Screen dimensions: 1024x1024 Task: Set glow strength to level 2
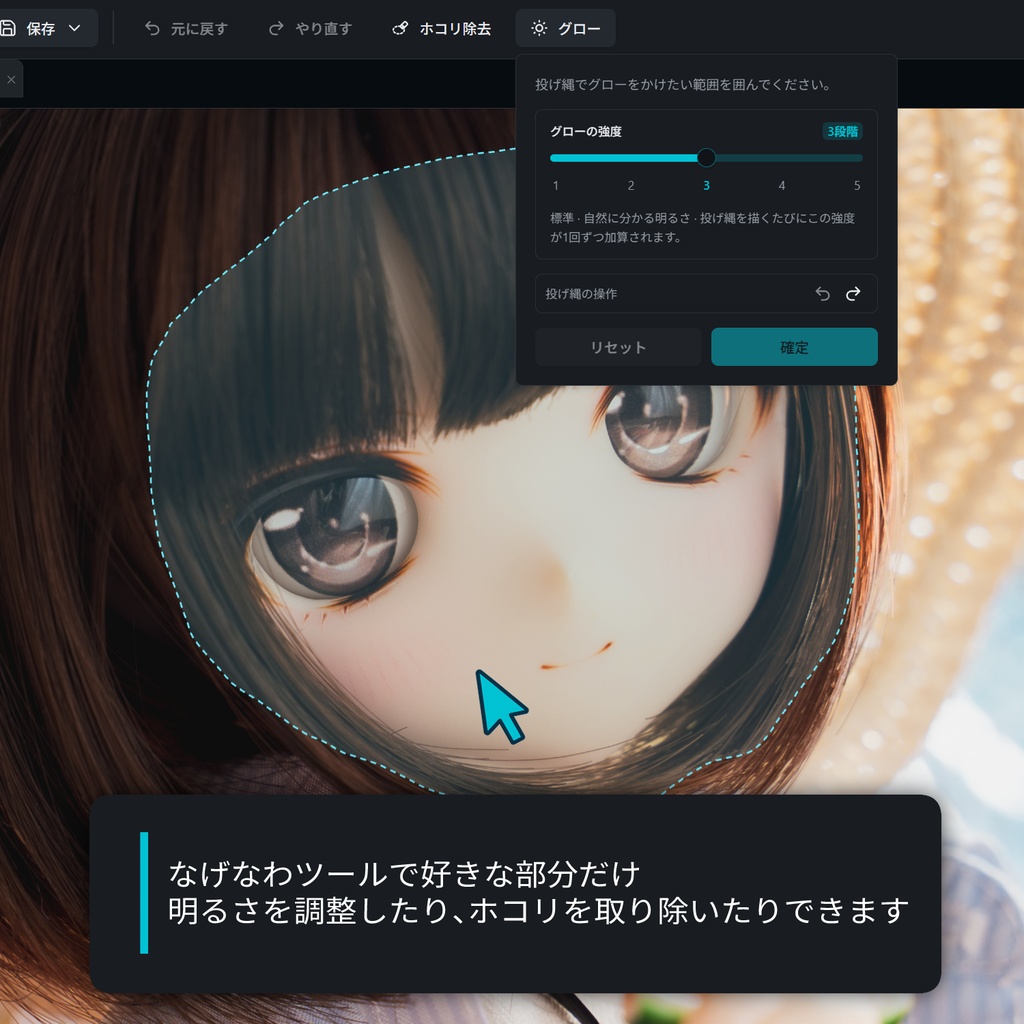(x=631, y=185)
